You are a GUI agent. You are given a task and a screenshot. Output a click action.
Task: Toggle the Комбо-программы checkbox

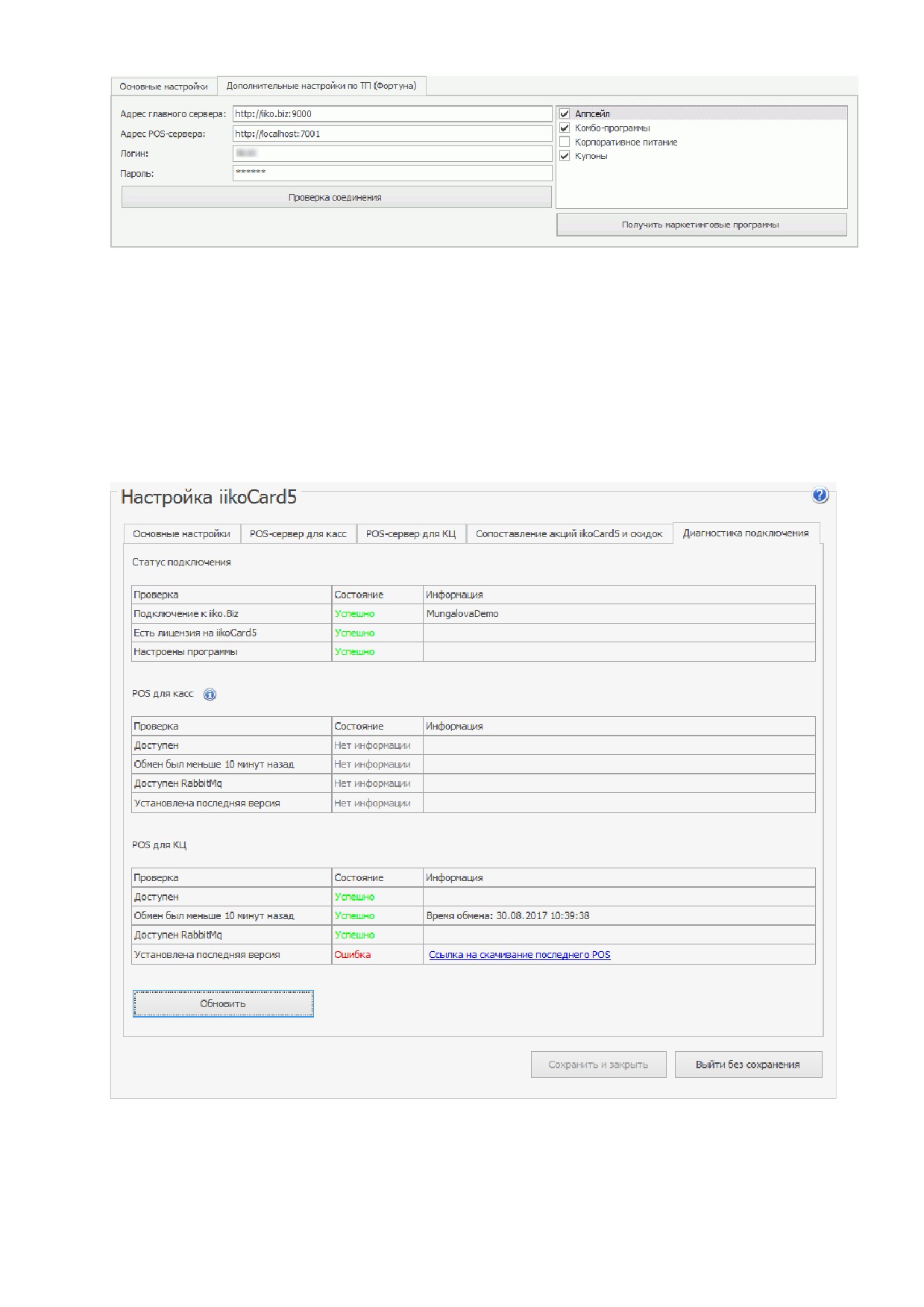click(565, 128)
